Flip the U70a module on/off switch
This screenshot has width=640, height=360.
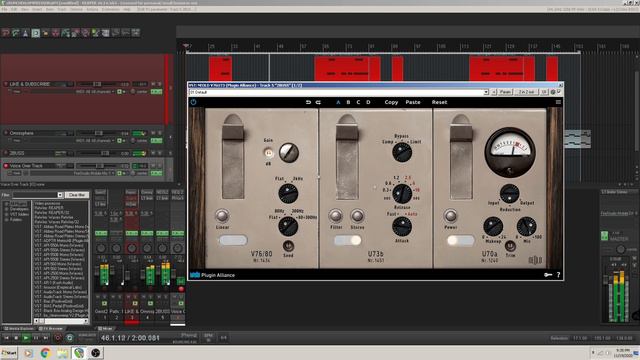(461, 240)
